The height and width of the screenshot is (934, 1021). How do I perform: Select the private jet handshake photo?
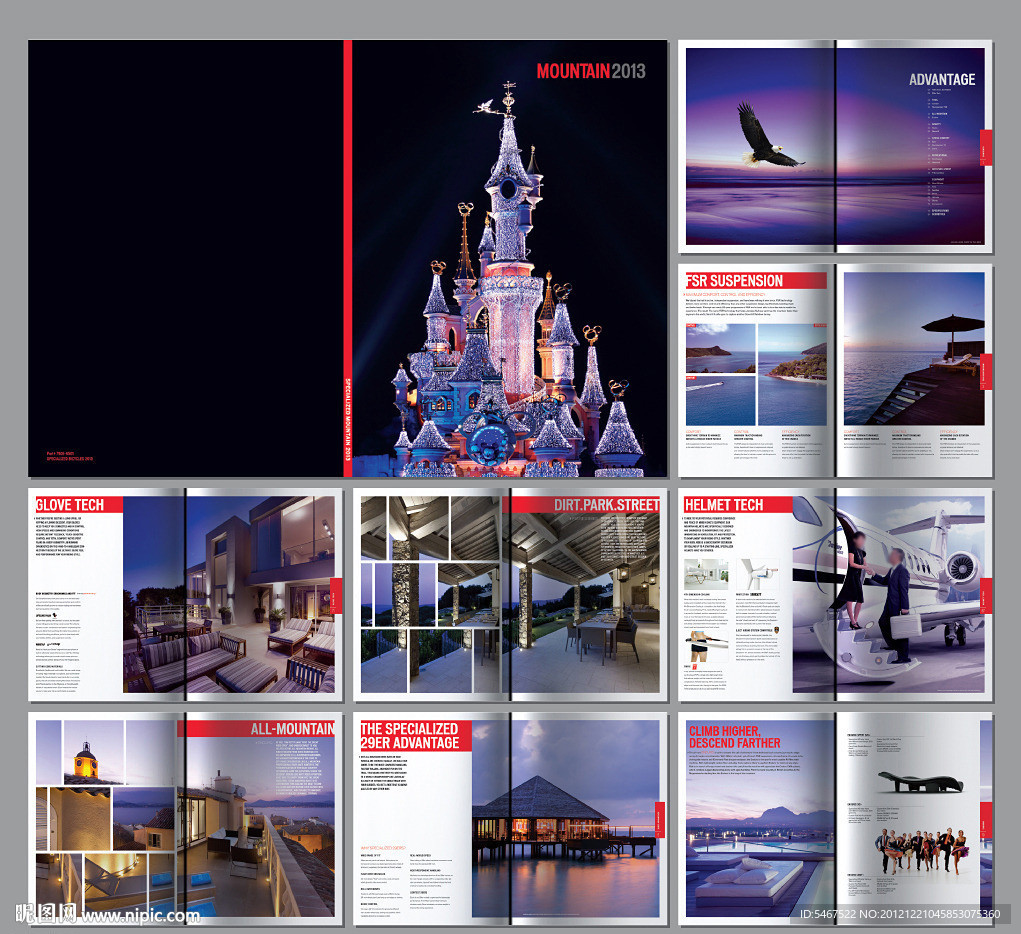tap(888, 594)
